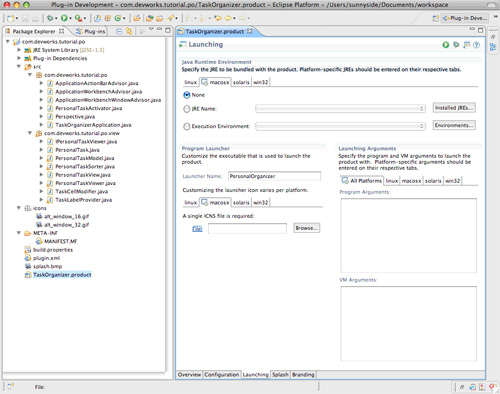The height and width of the screenshot is (394, 500).
Task: Switch to the Branding editor tab
Action: [x=303, y=375]
